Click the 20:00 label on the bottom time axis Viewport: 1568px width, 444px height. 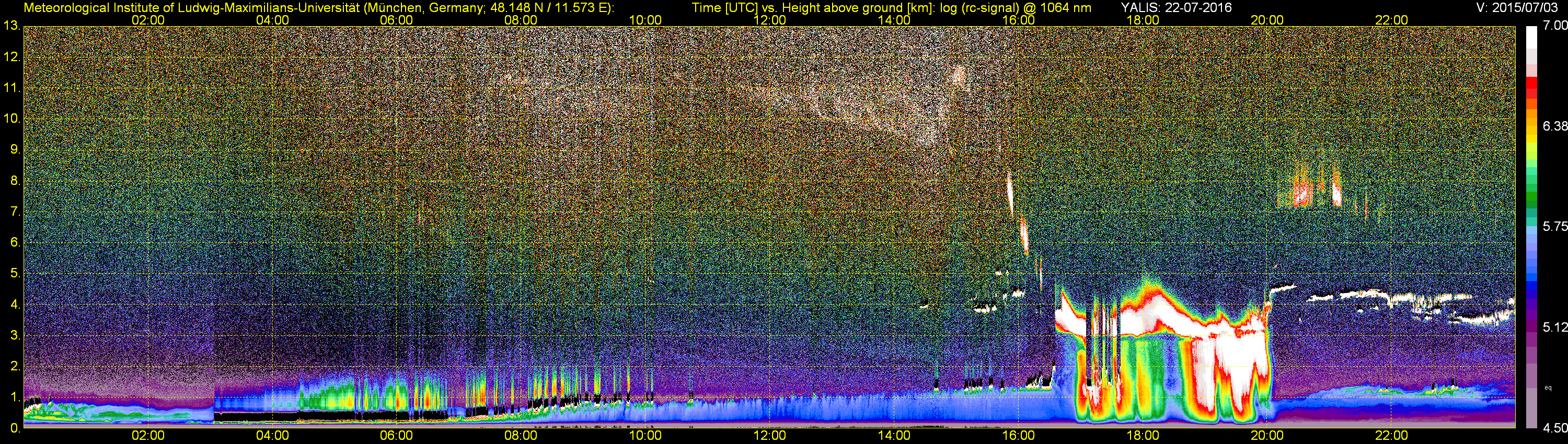coord(1267,436)
